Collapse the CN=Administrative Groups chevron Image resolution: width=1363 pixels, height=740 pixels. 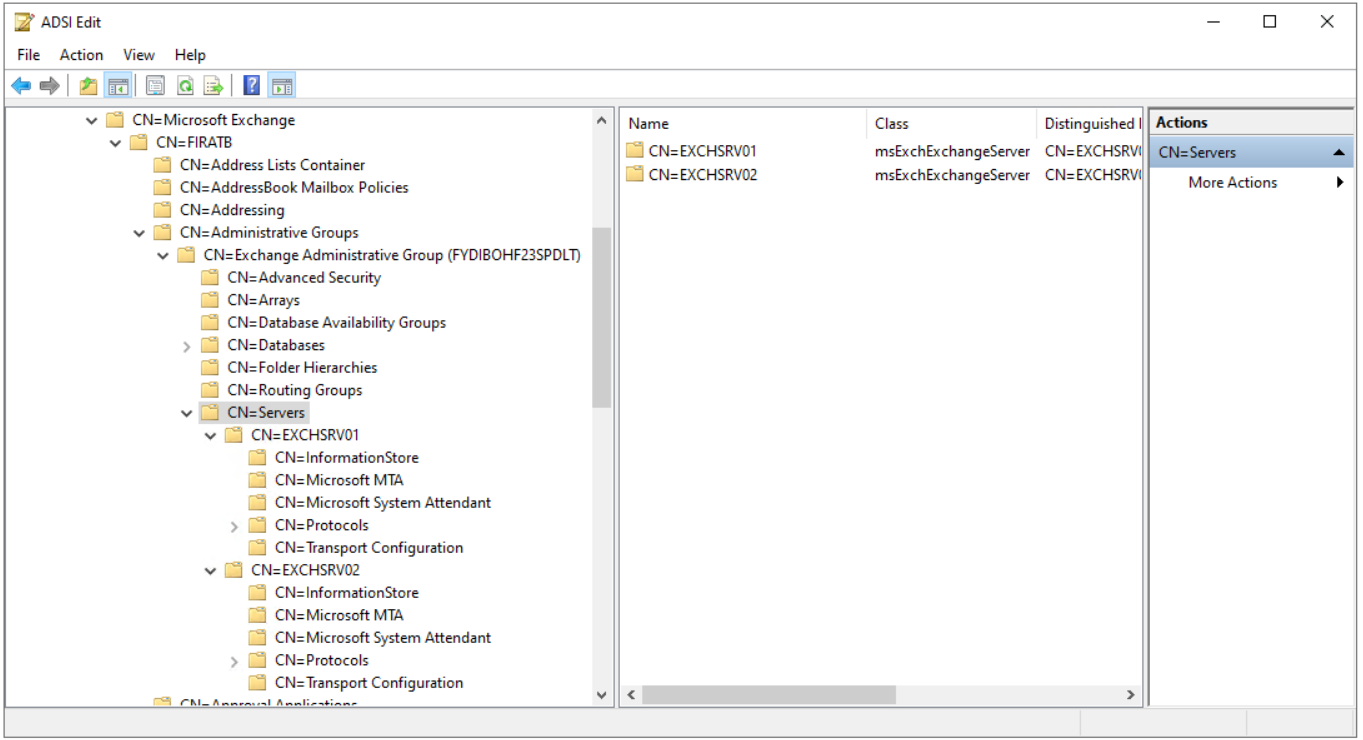(x=139, y=233)
